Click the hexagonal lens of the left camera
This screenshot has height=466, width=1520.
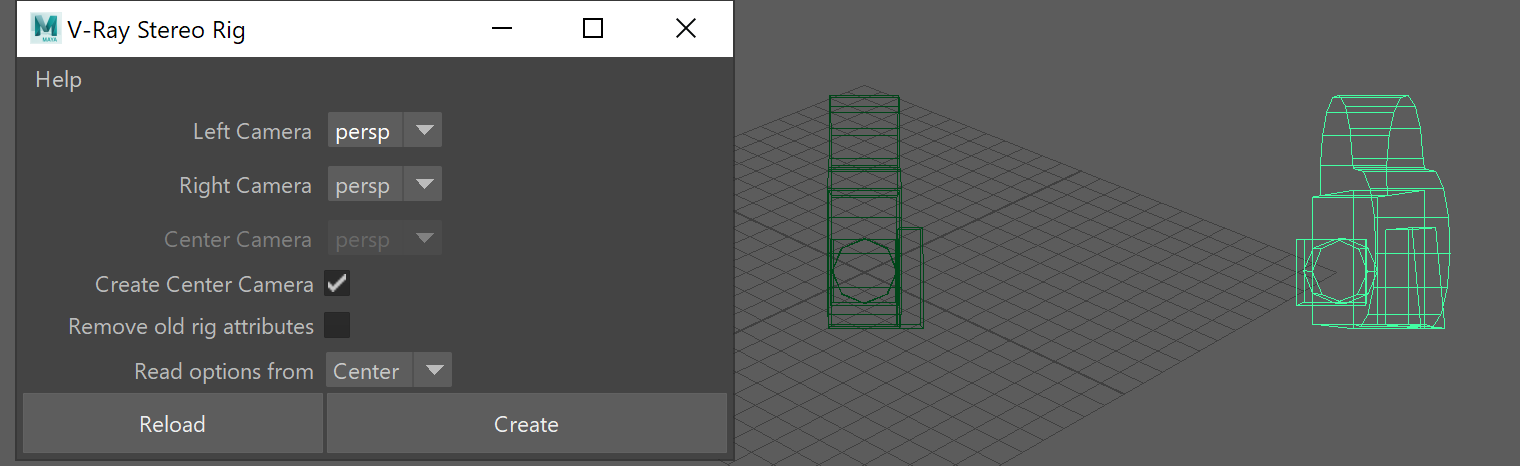(862, 269)
